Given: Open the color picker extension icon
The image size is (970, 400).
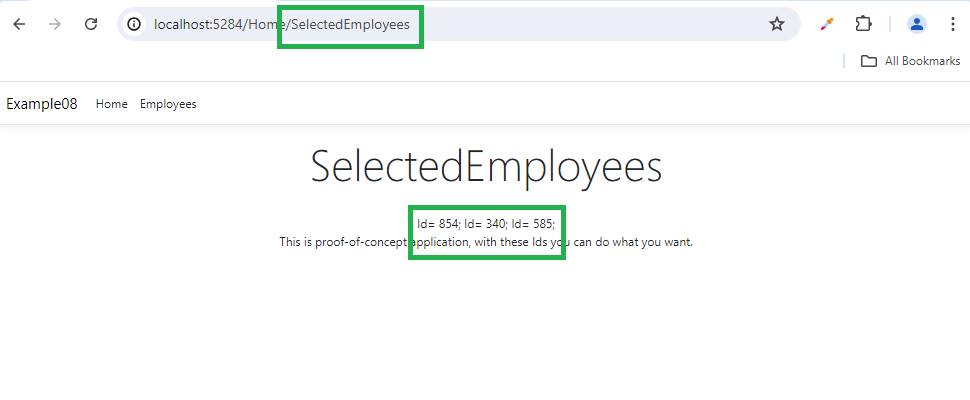Looking at the screenshot, I should tap(826, 24).
